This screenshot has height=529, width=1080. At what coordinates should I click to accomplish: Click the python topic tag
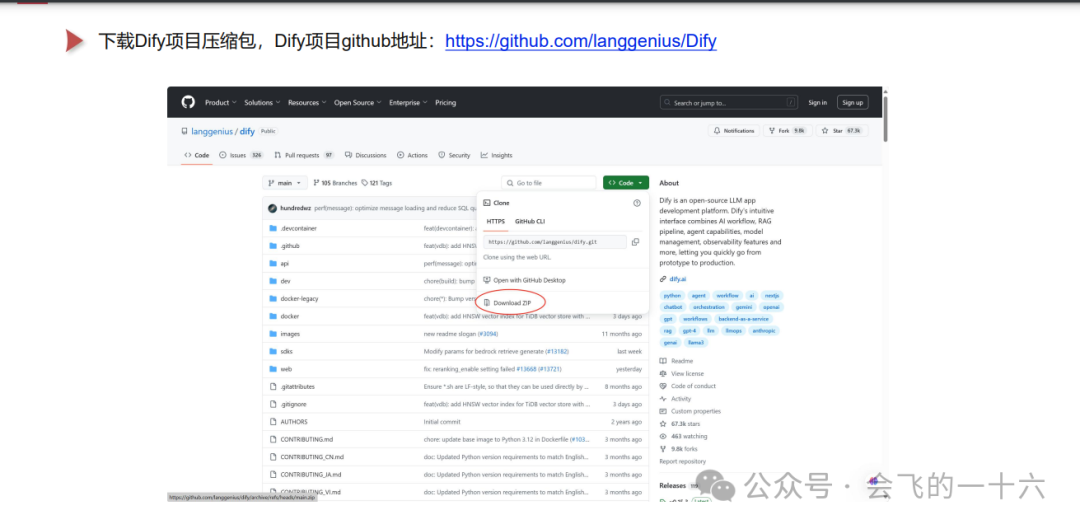672,295
